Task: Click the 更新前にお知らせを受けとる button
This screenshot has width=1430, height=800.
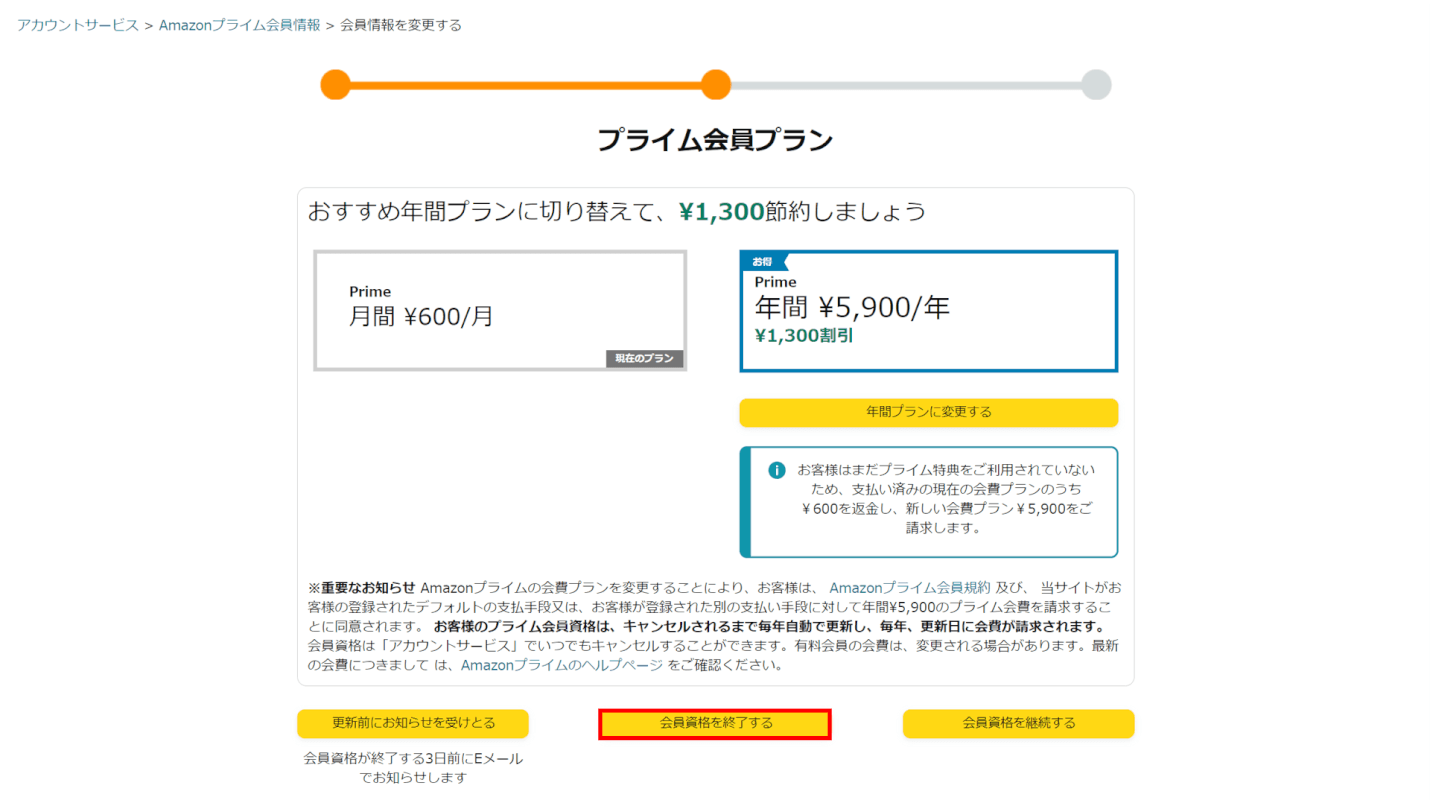Action: [x=413, y=723]
